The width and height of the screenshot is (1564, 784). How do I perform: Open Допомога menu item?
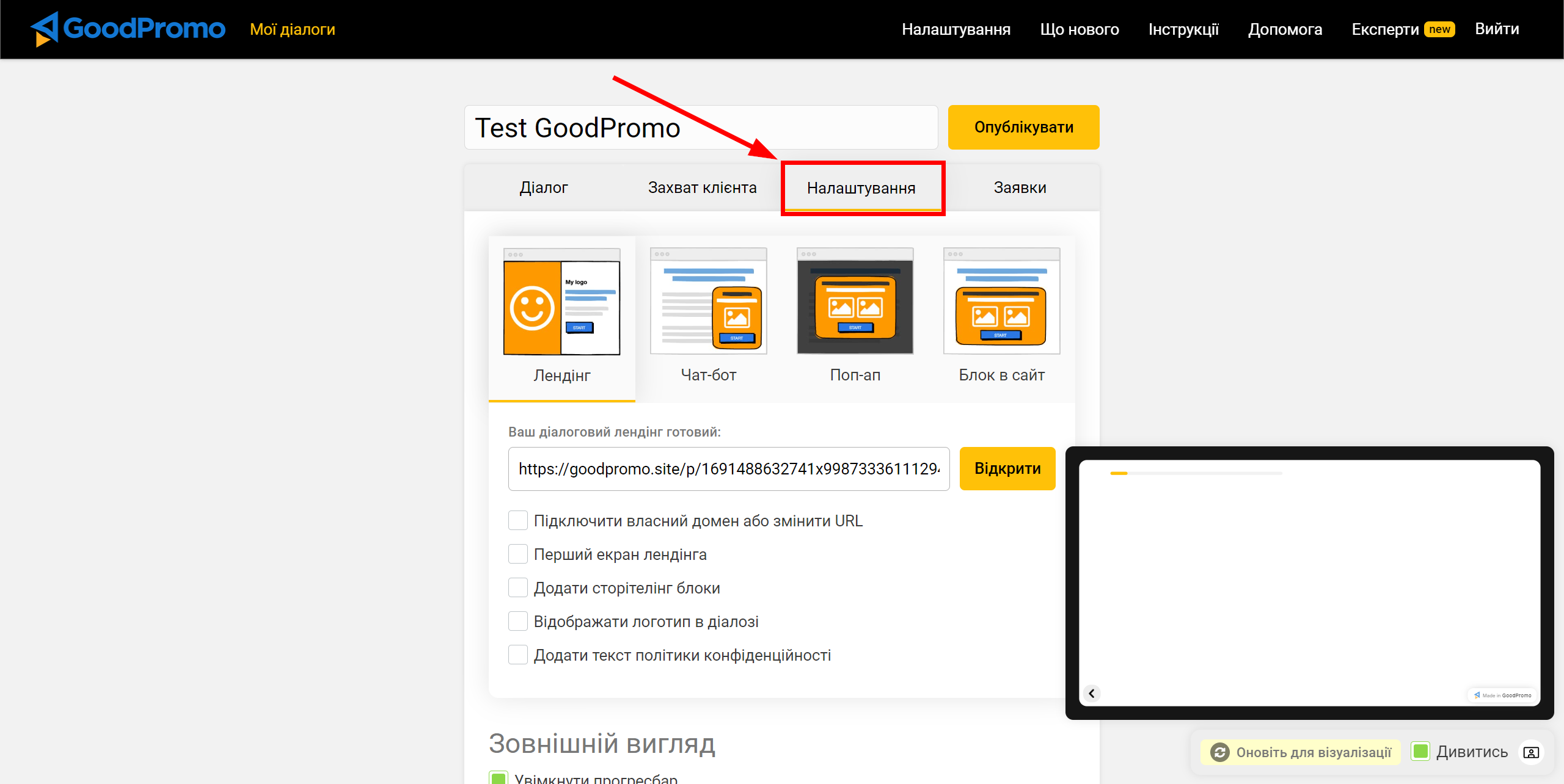[1285, 29]
